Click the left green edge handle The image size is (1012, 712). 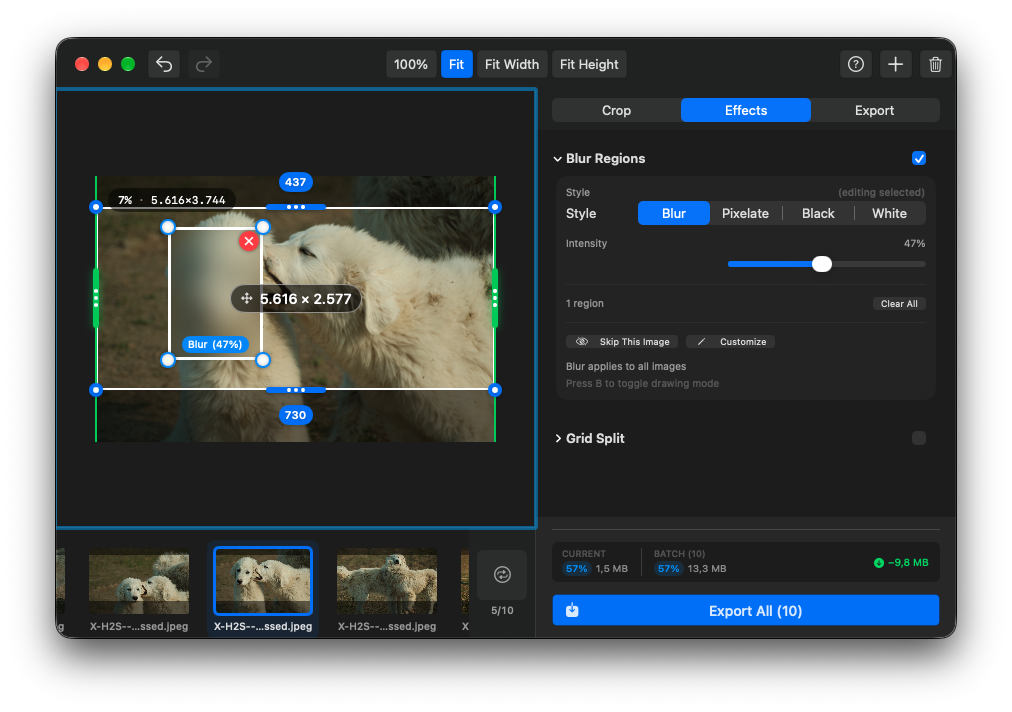tap(96, 298)
